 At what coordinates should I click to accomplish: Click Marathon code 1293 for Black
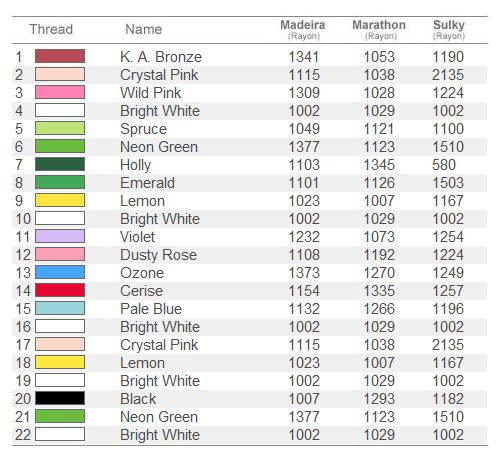click(379, 399)
